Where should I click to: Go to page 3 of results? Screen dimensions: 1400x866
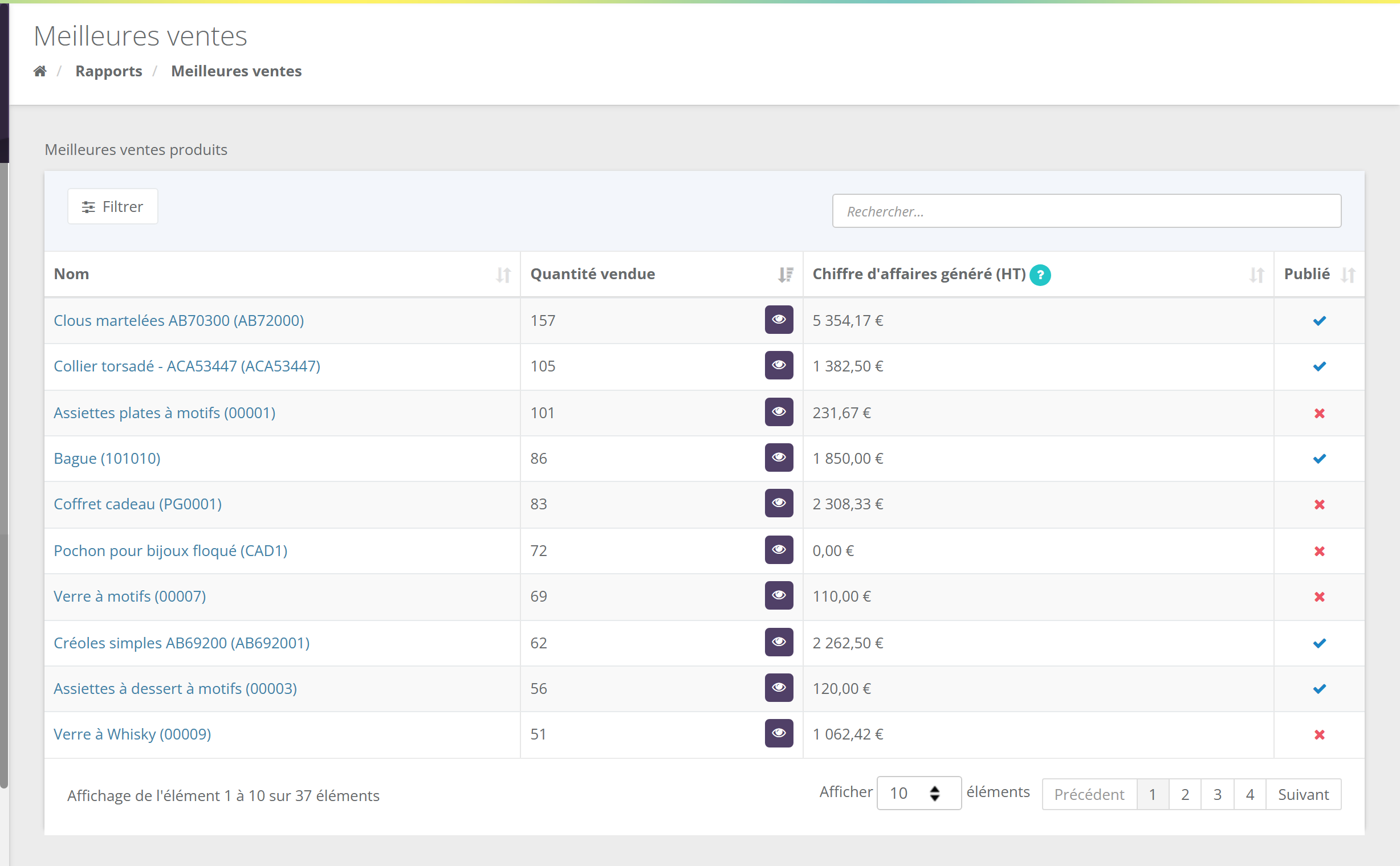point(1217,794)
